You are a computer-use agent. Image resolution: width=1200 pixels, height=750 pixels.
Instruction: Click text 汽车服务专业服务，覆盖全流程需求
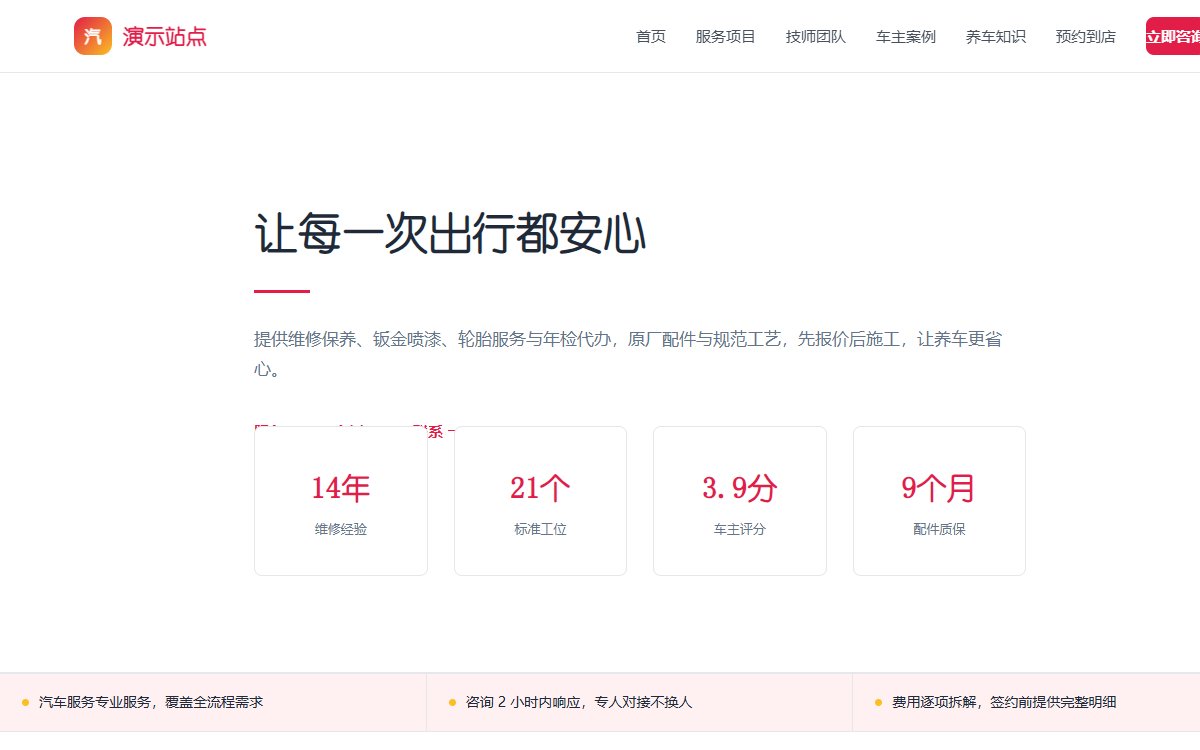tap(151, 702)
